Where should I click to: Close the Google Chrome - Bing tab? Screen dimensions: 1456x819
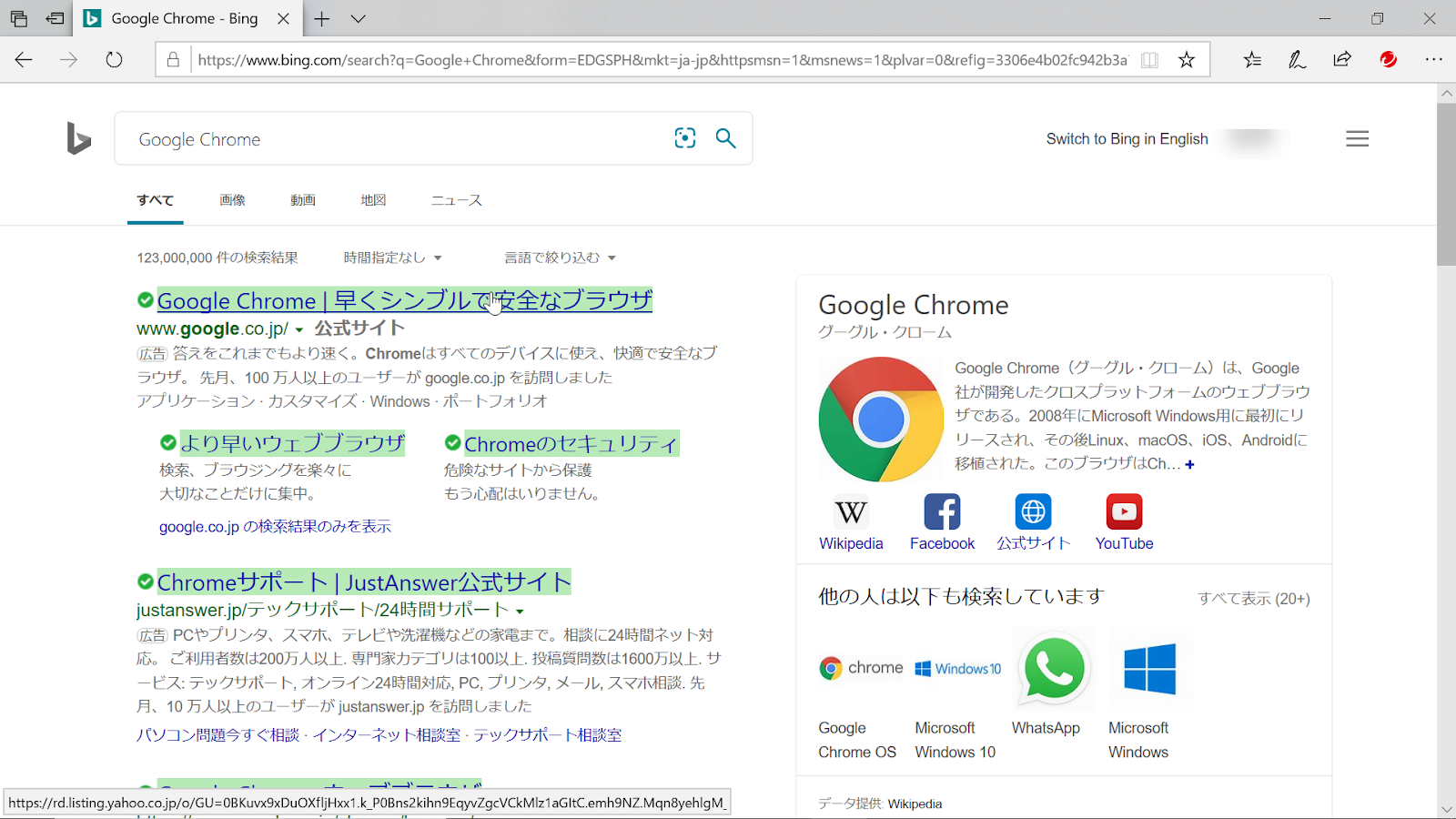(283, 18)
